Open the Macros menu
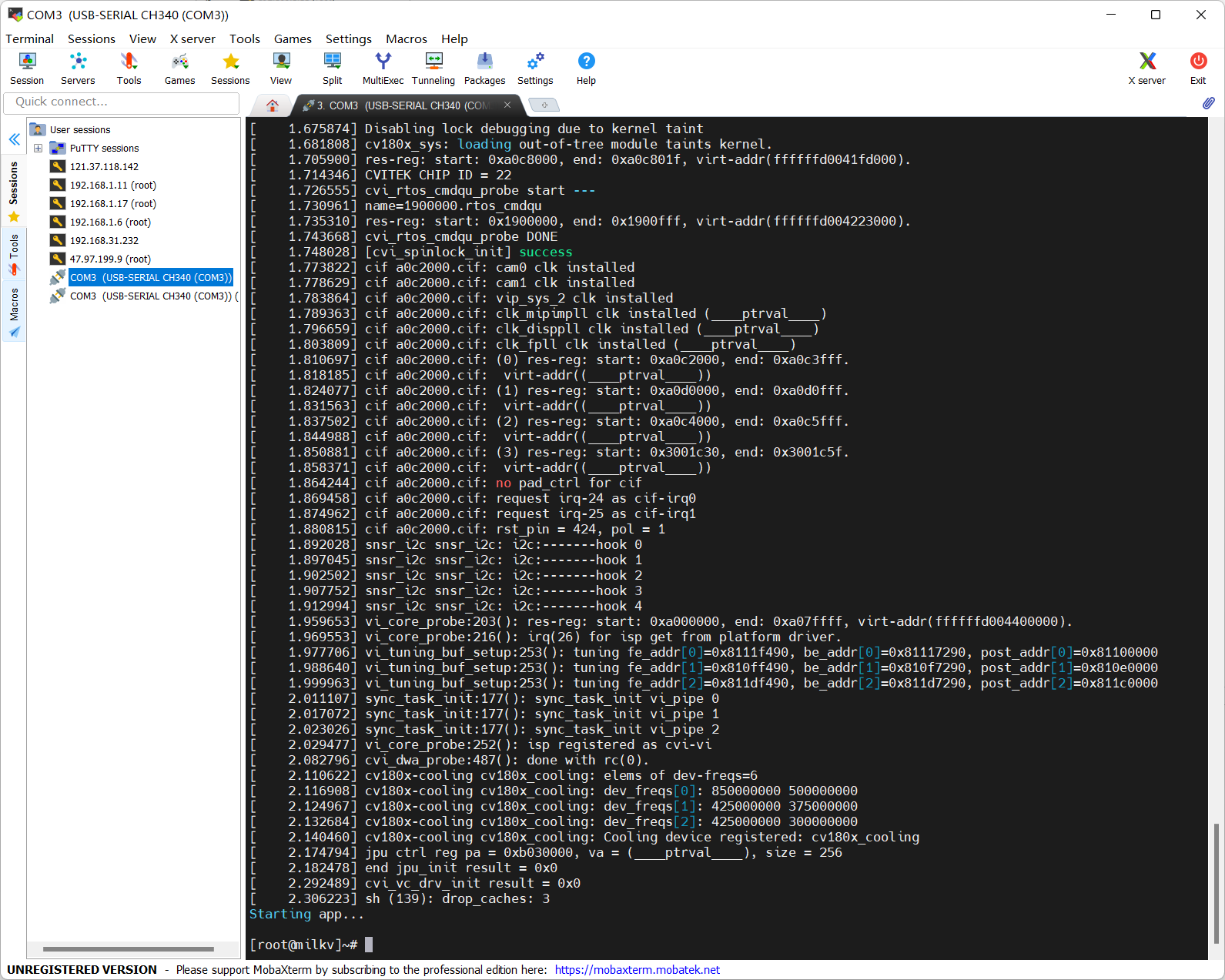Image resolution: width=1225 pixels, height=980 pixels. [x=407, y=38]
